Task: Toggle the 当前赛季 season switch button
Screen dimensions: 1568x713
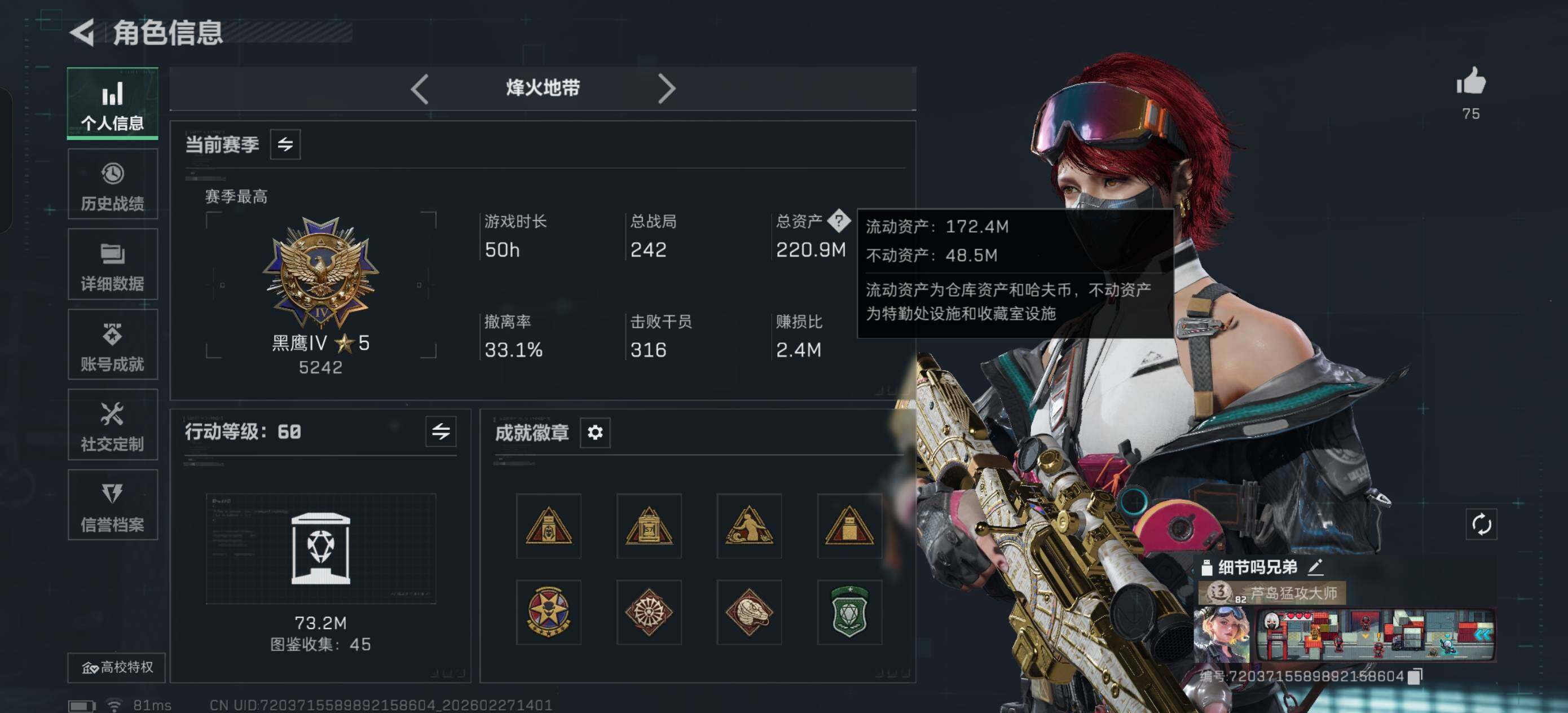Action: [x=285, y=145]
